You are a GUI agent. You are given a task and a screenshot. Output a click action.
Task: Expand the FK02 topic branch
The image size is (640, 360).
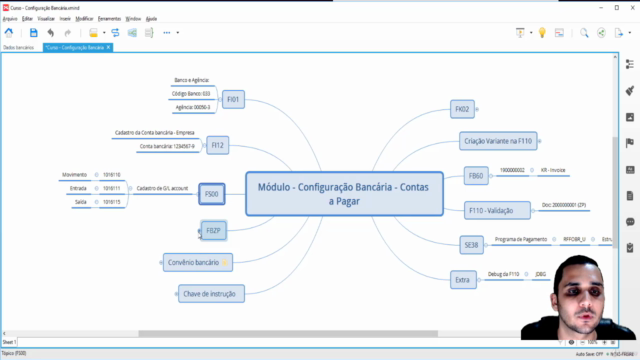pos(477,109)
